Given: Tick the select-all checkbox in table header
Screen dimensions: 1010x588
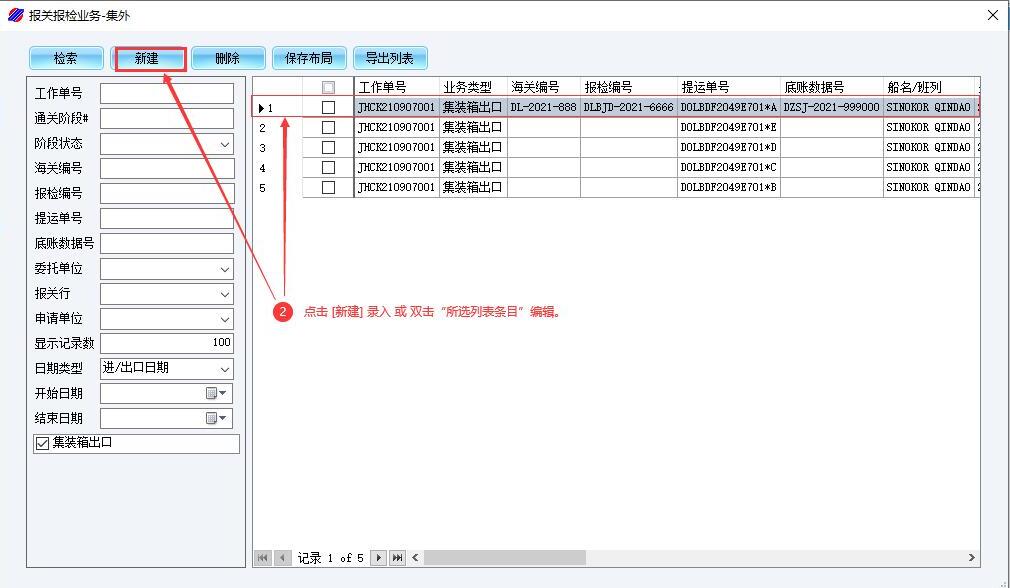Looking at the screenshot, I should (x=328, y=88).
